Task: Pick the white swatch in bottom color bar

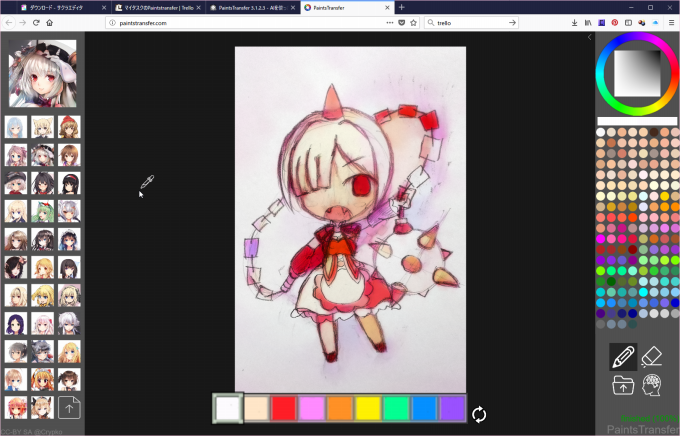Action: click(228, 408)
